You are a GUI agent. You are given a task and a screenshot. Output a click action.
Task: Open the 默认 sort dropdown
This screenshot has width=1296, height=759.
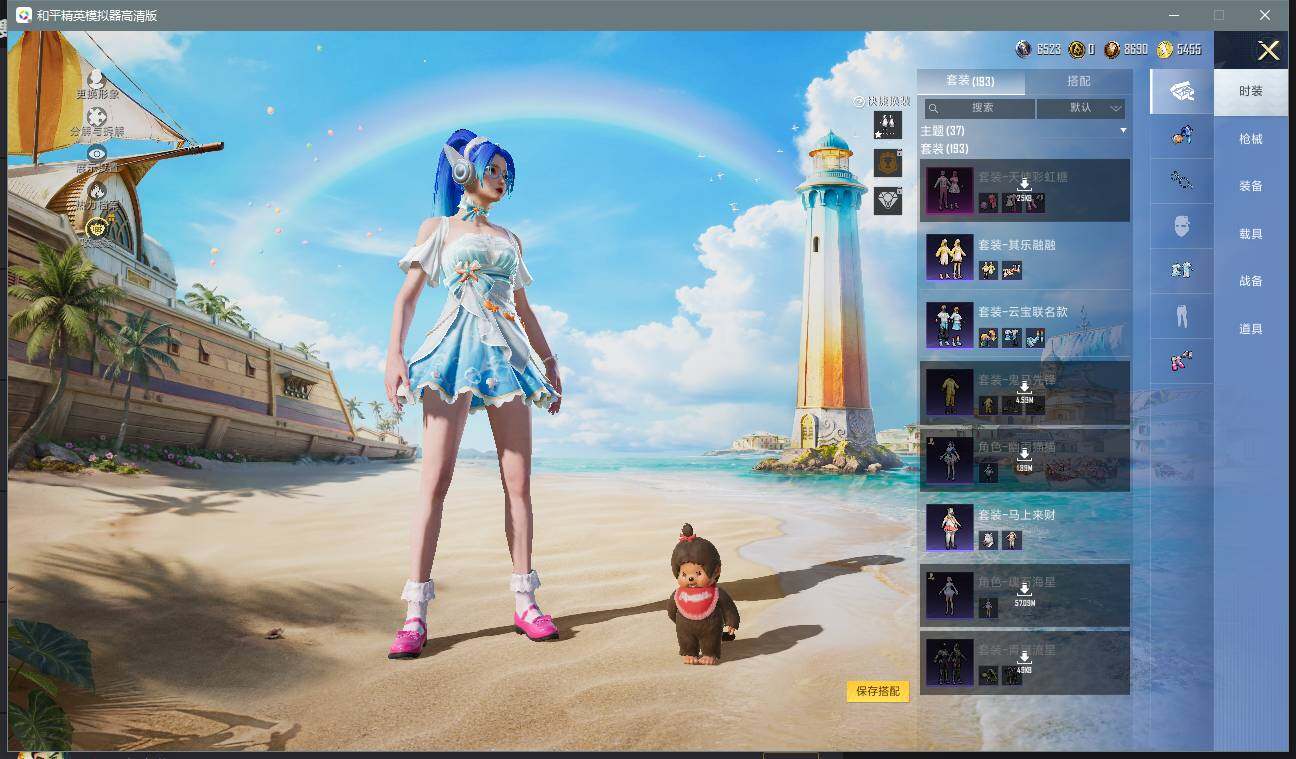tap(1081, 108)
